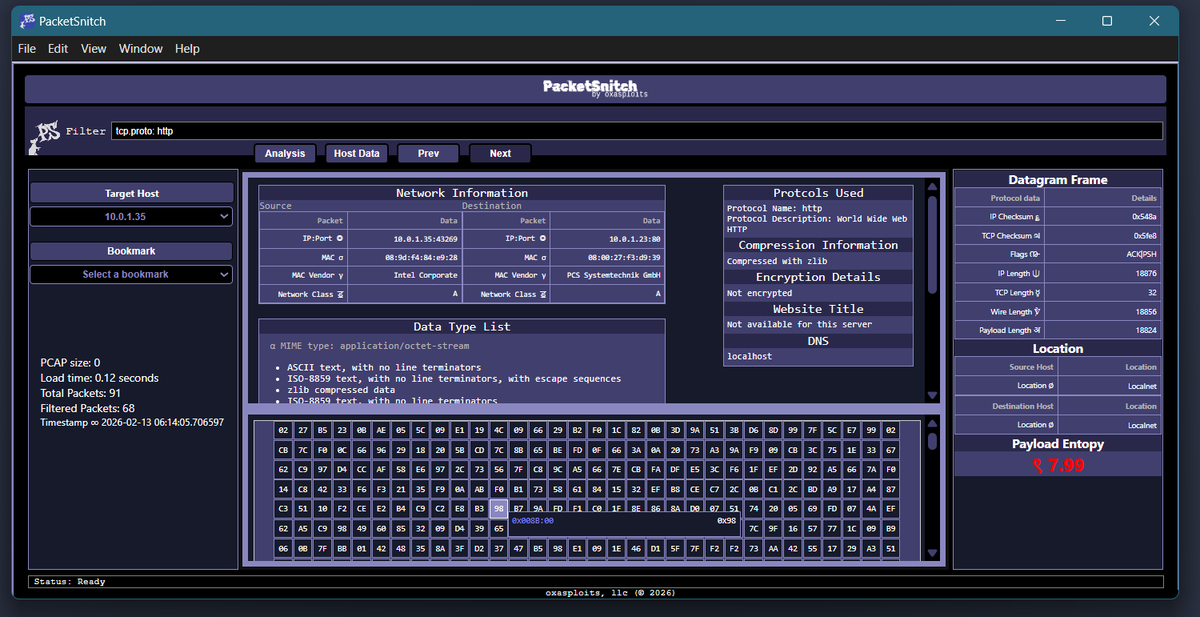Viewport: 1200px width, 617px height.
Task: Click the IP Length value 18876
Action: (1147, 274)
